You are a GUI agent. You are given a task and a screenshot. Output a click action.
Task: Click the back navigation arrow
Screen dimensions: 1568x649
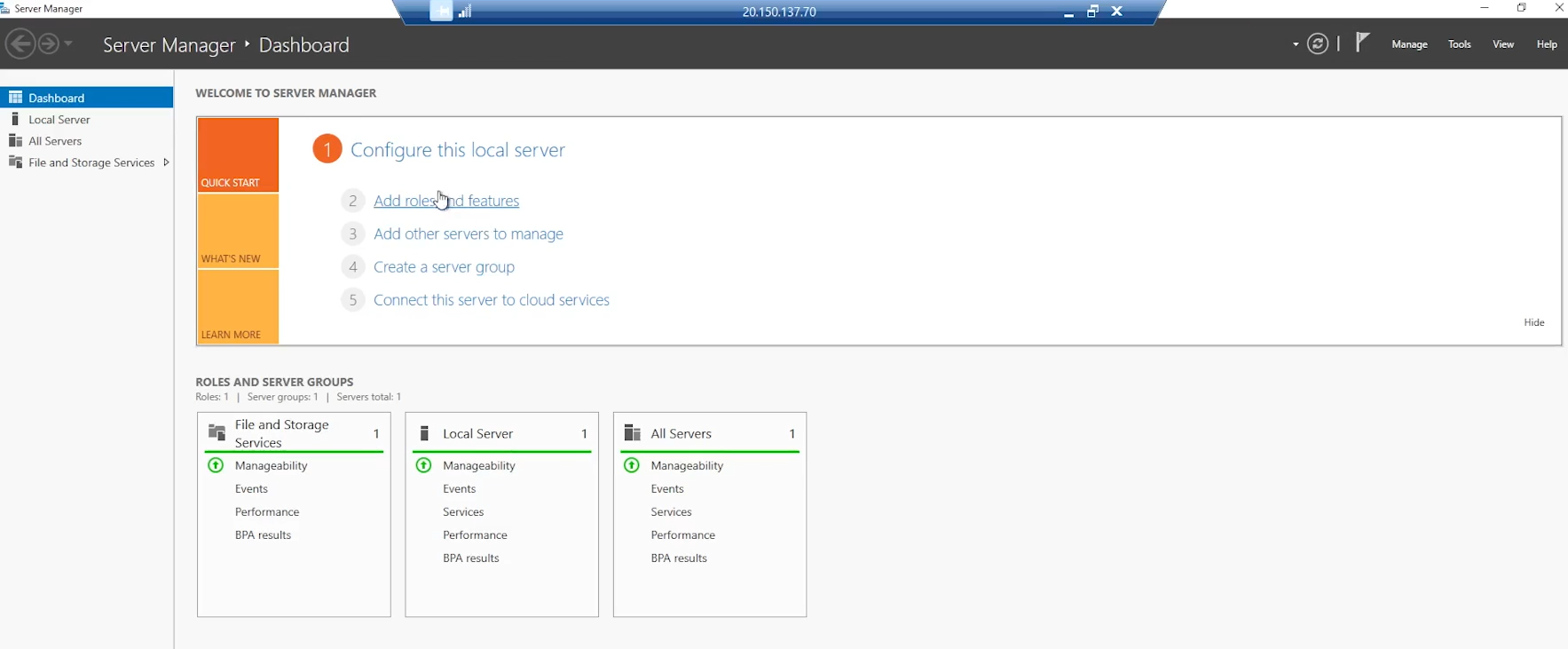[20, 44]
